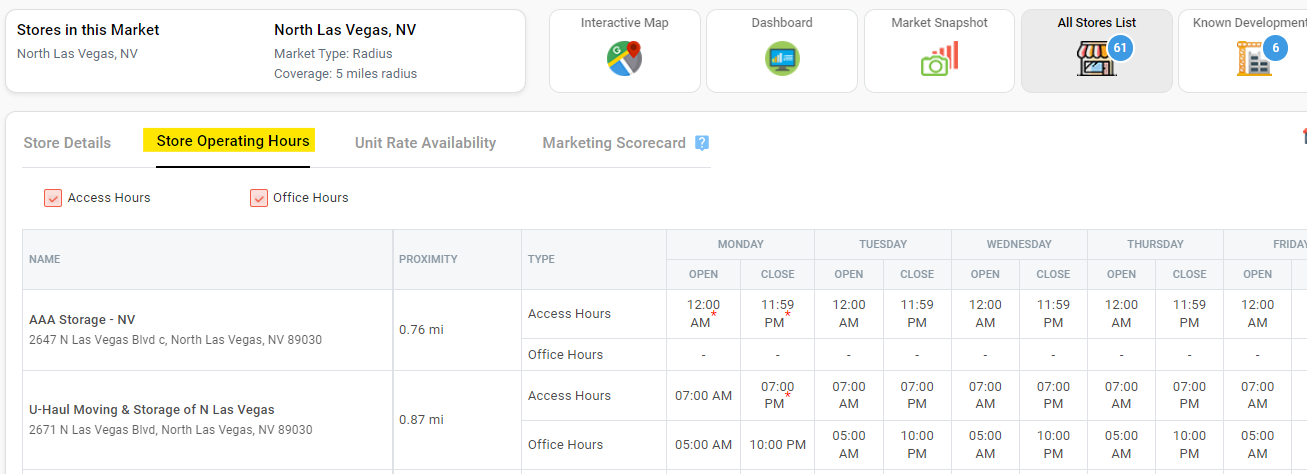The height and width of the screenshot is (474, 1307).
Task: Click the Marketing Scorecard help icon
Action: [x=702, y=143]
